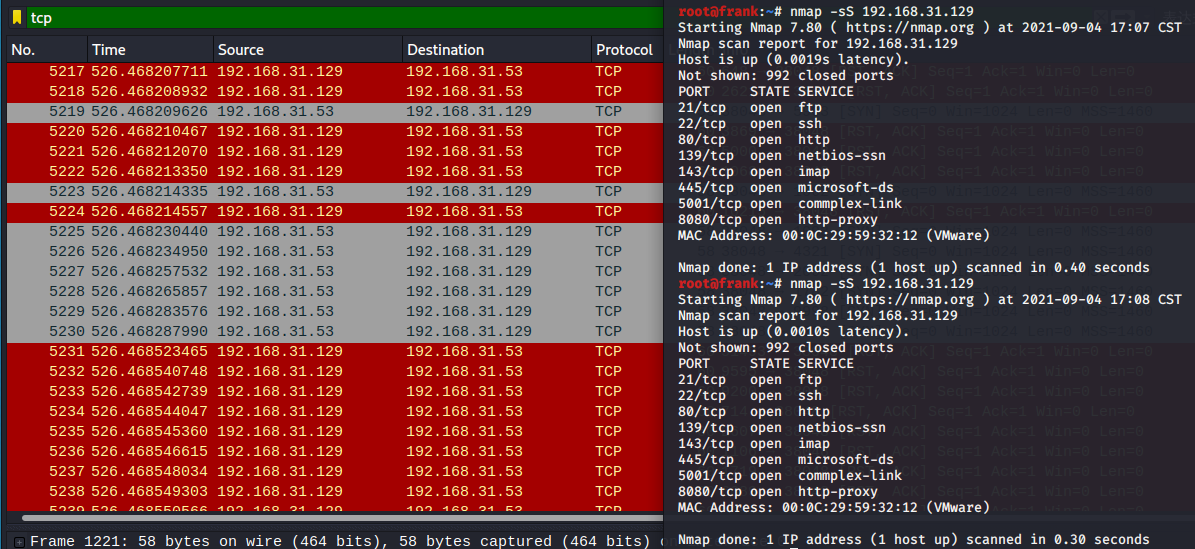Sort packets by the Protocol column header
1195x549 pixels.
(627, 50)
